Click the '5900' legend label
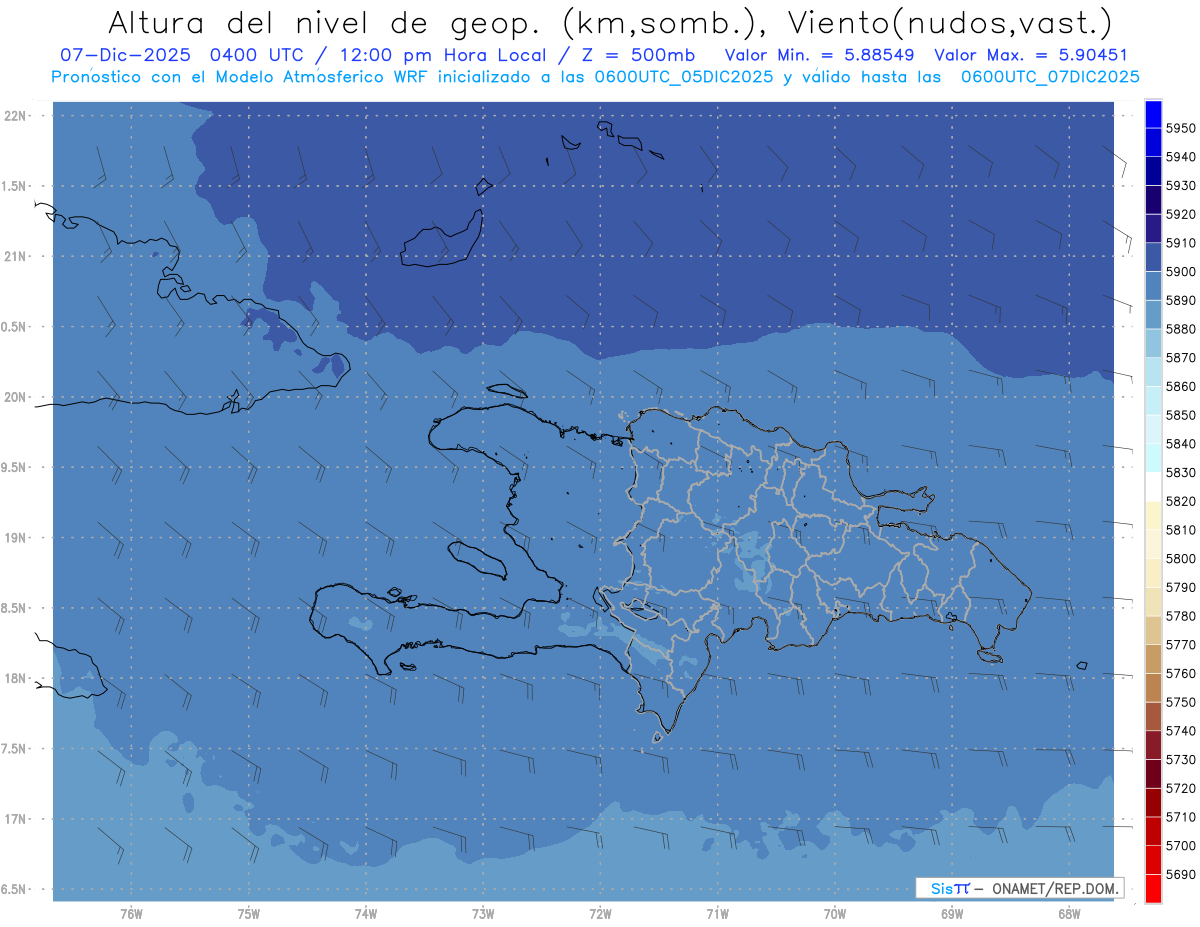Screen dimensions: 1200x927 tap(1180, 272)
